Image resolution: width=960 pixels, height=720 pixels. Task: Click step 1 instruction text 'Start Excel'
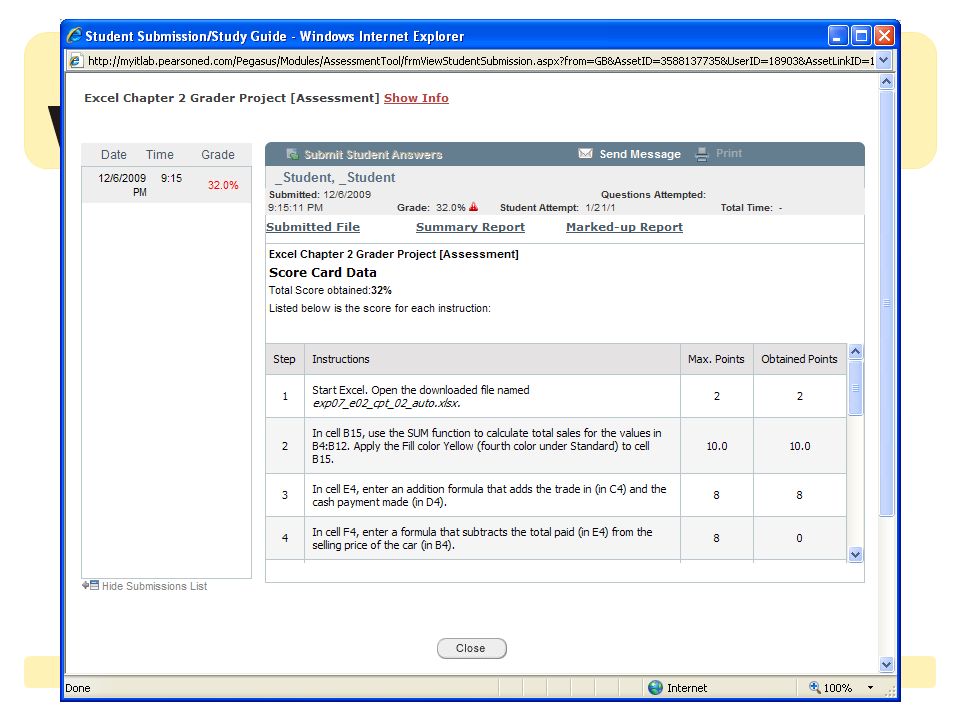(421, 397)
